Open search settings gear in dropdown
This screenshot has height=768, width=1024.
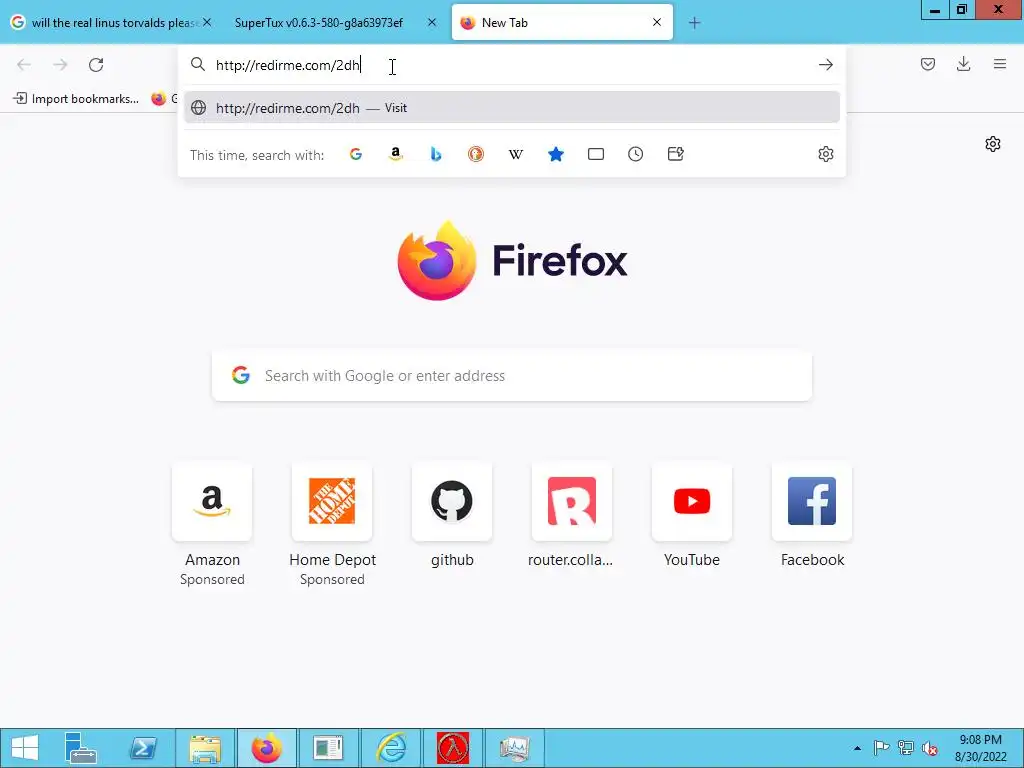pos(825,154)
